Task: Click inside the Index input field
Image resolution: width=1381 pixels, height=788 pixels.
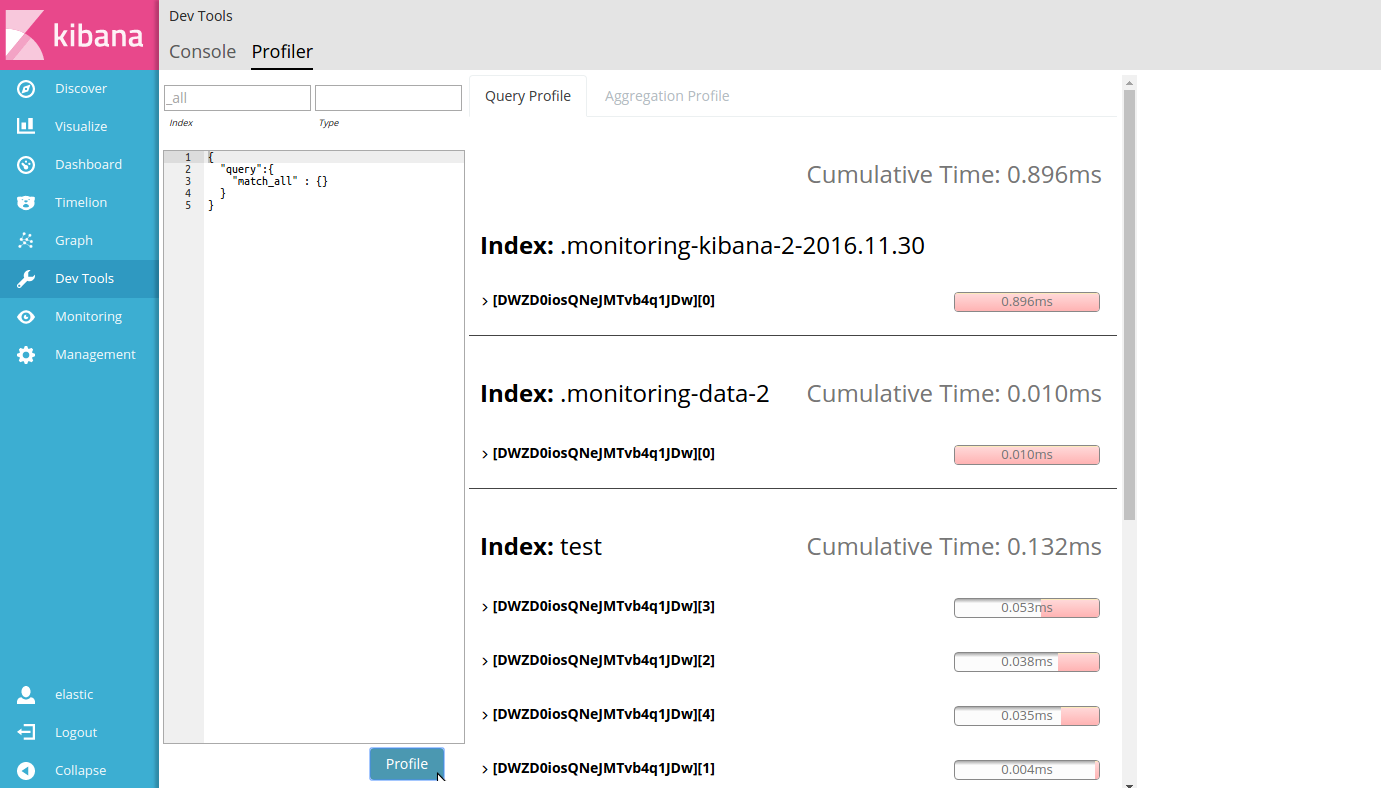Action: [236, 97]
